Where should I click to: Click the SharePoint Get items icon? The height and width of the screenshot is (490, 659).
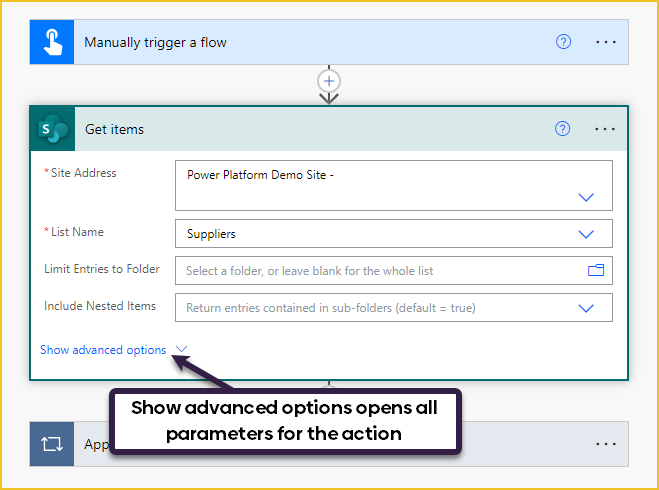53,129
